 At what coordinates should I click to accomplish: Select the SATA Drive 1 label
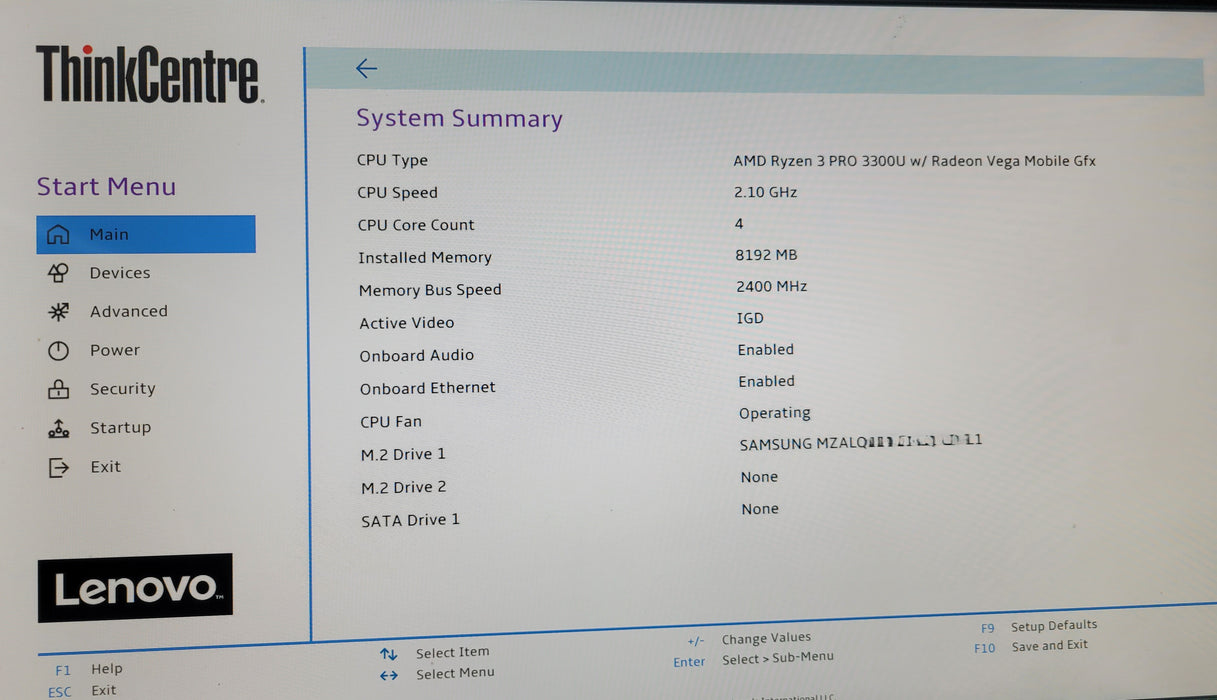(410, 520)
